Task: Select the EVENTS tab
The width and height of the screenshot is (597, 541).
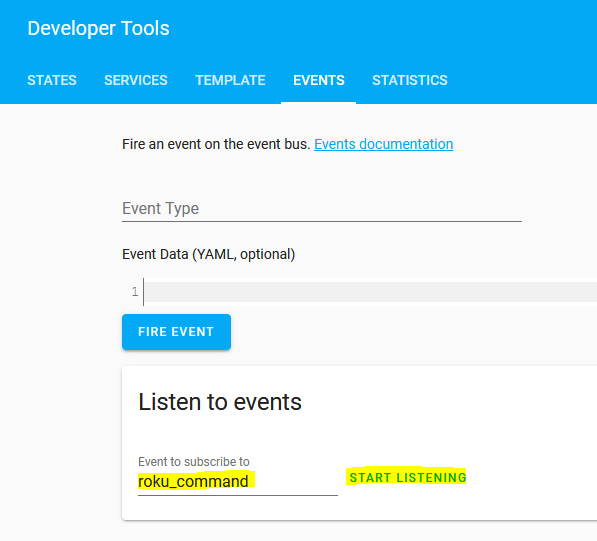Action: point(319,80)
